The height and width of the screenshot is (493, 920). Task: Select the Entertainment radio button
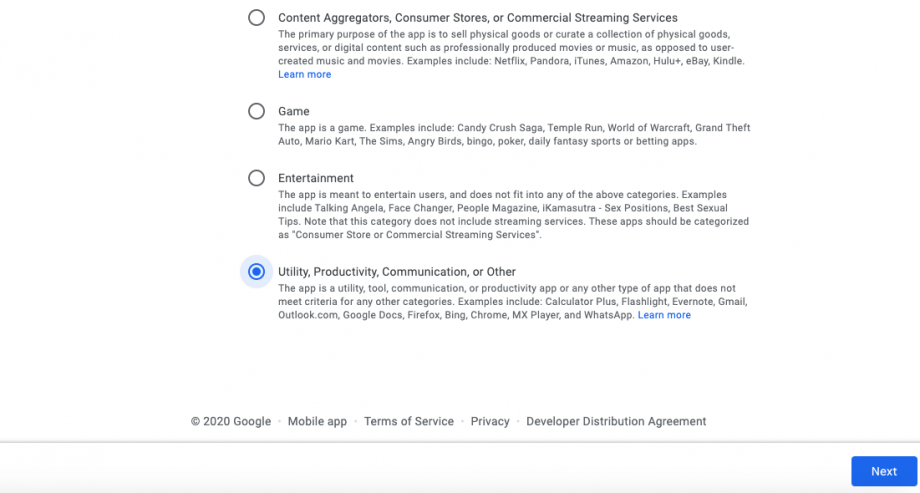click(257, 178)
